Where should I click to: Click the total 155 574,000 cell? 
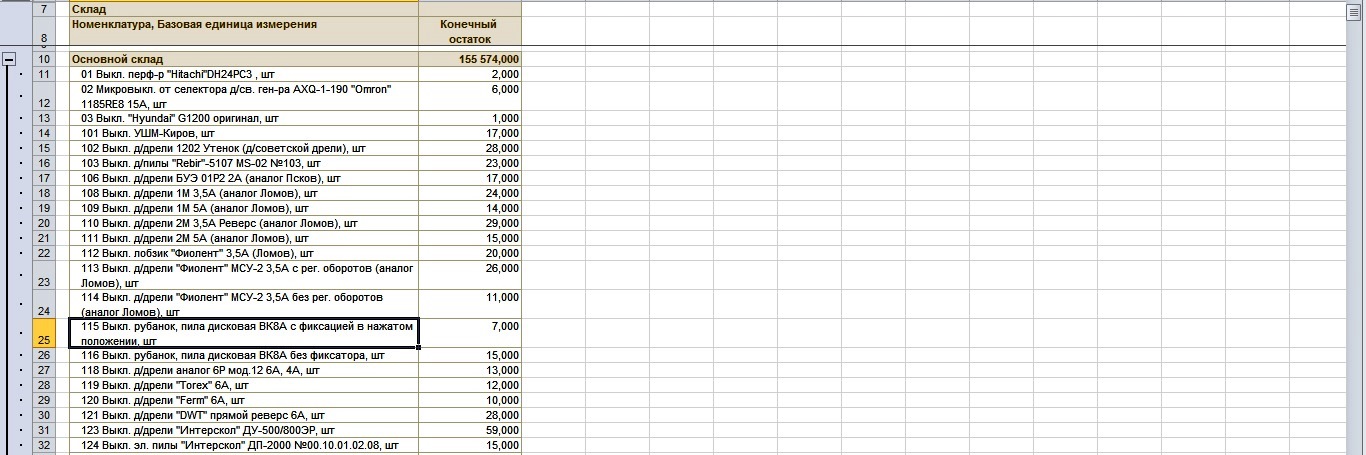pos(469,59)
